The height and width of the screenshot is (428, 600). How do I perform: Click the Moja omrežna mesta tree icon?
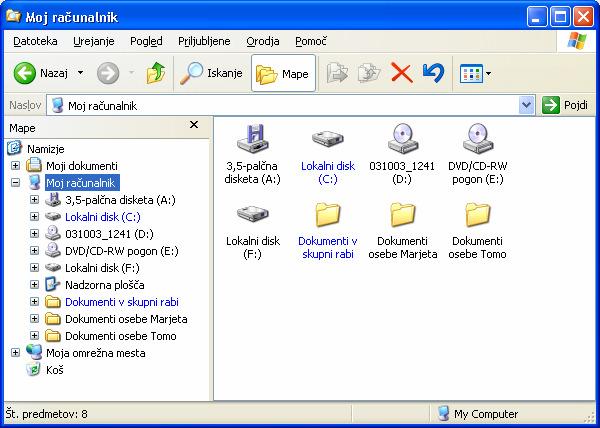pyautogui.click(x=34, y=353)
